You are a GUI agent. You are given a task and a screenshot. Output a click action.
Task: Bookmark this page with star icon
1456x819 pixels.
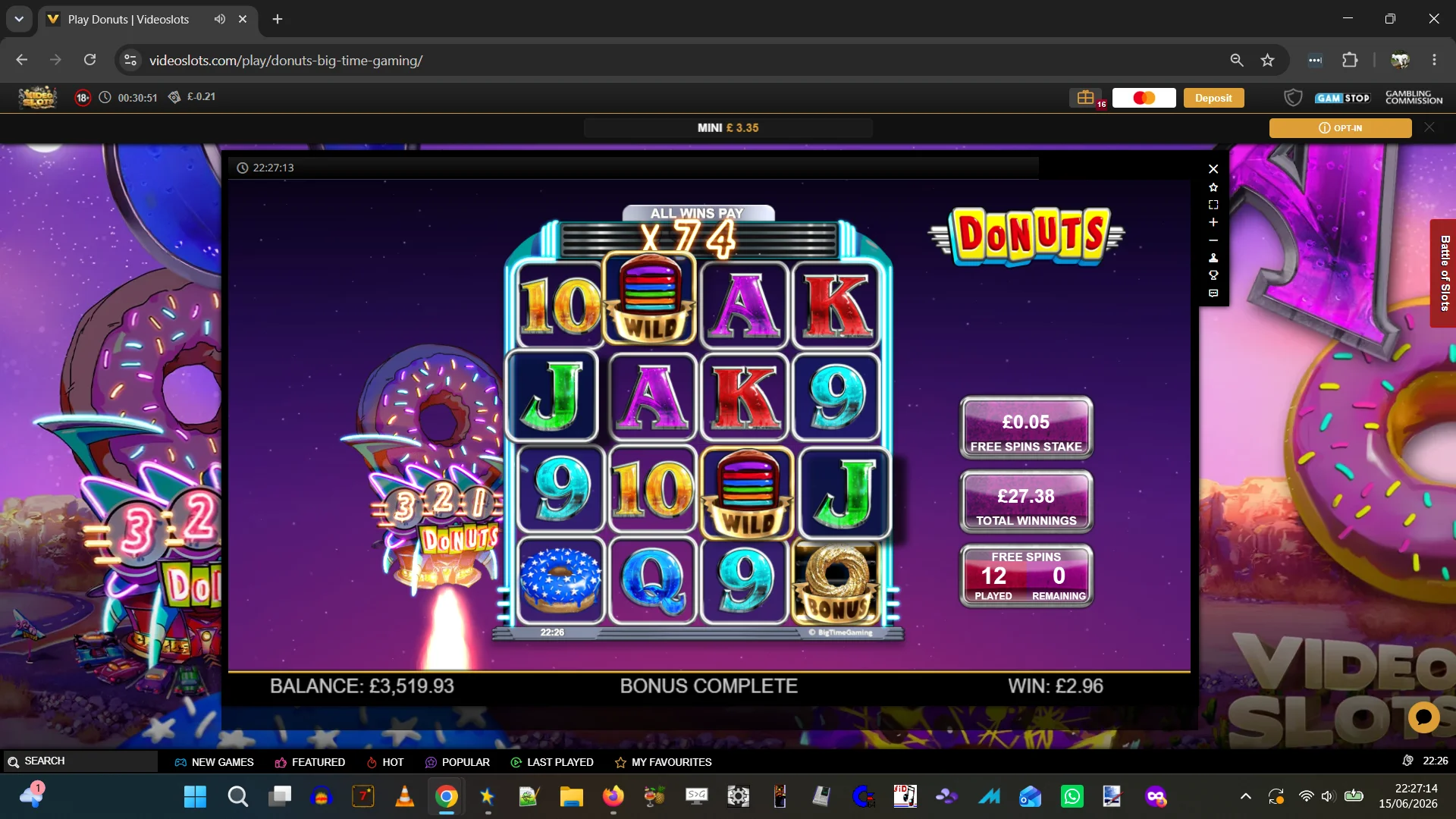[x=1267, y=60]
